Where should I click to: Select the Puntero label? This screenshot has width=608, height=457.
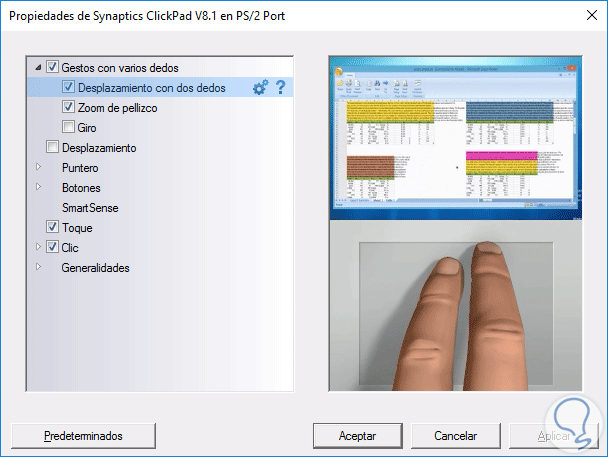80,168
